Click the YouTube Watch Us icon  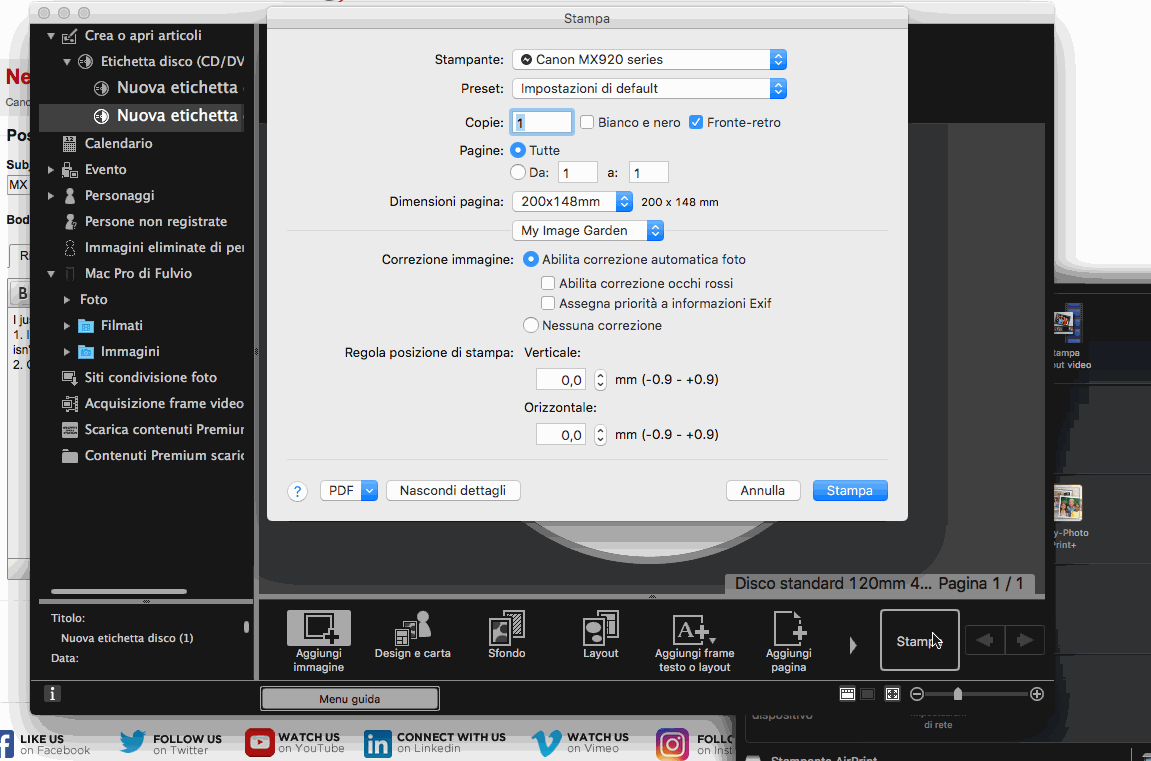coord(259,743)
